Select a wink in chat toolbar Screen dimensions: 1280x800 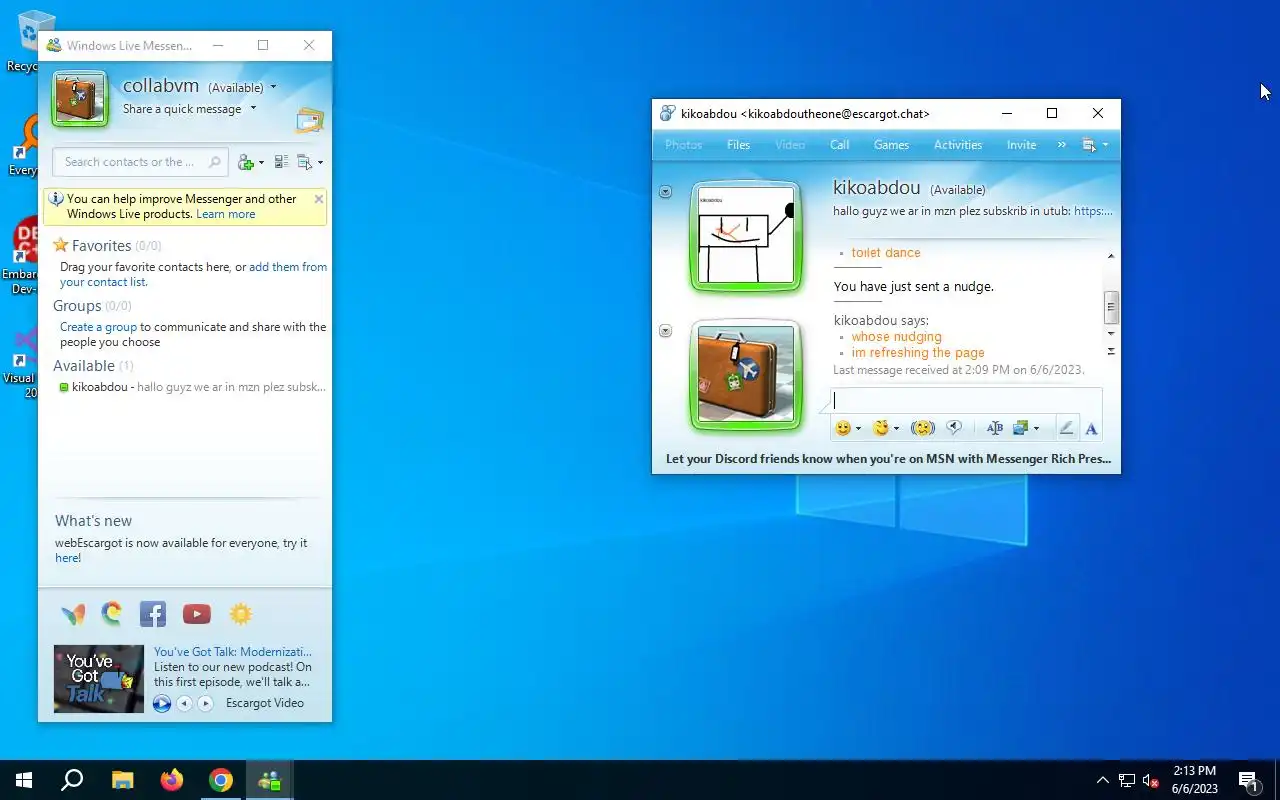pos(880,428)
